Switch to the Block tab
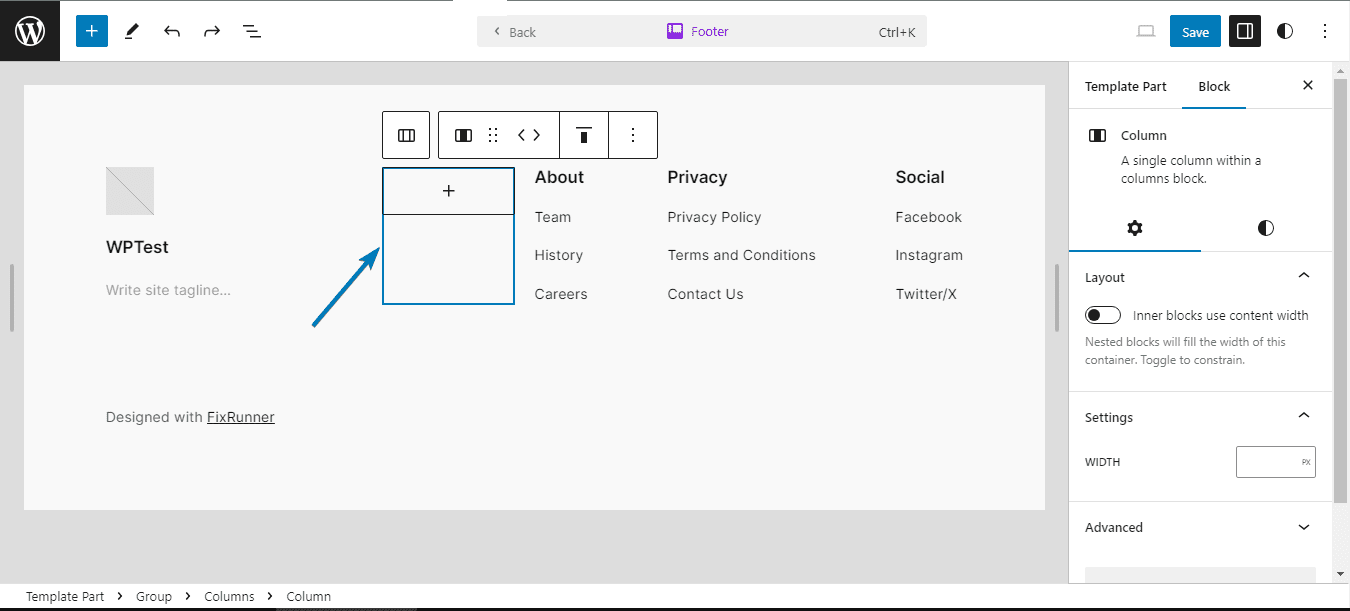The height and width of the screenshot is (611, 1350). pos(1214,86)
